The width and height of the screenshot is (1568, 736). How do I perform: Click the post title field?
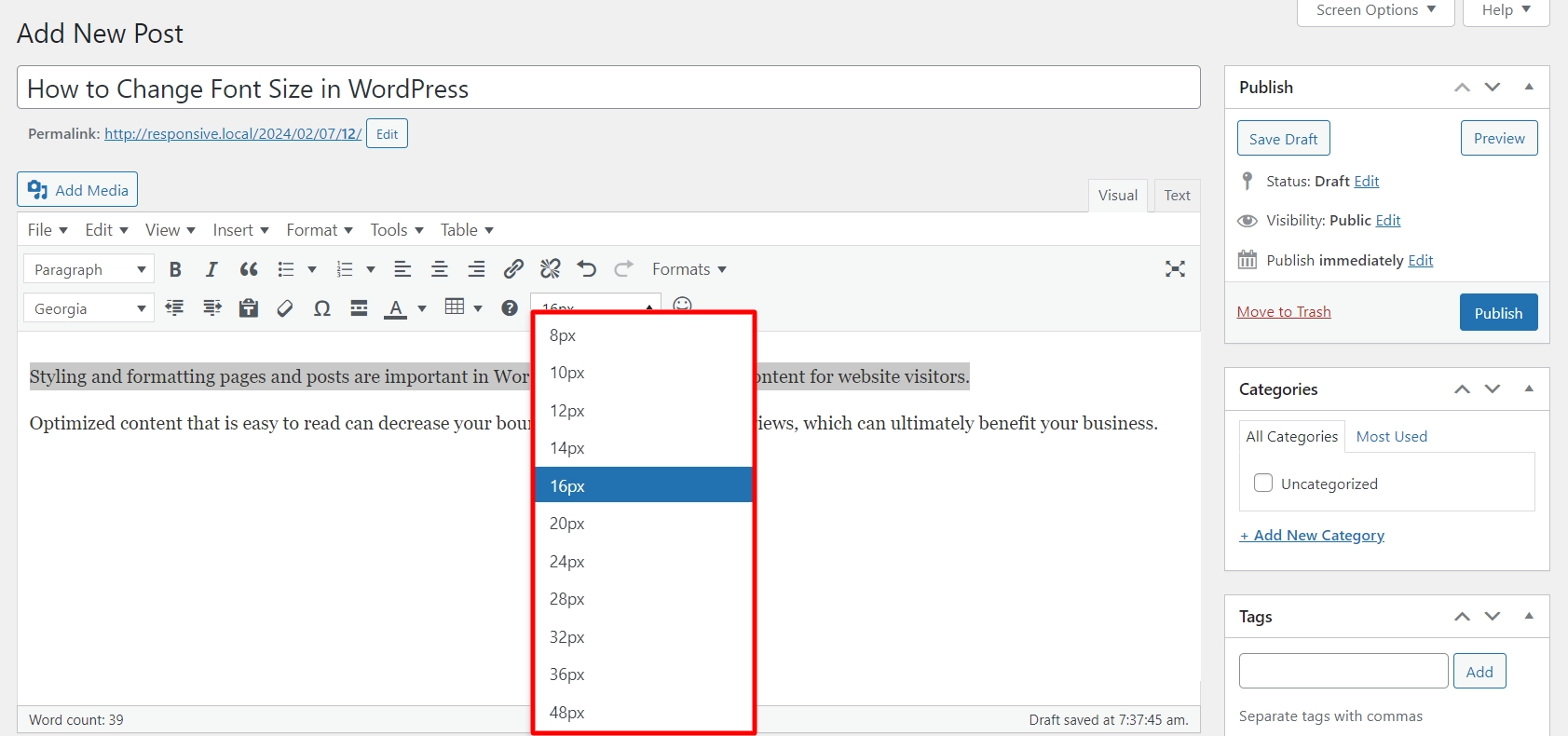point(608,88)
